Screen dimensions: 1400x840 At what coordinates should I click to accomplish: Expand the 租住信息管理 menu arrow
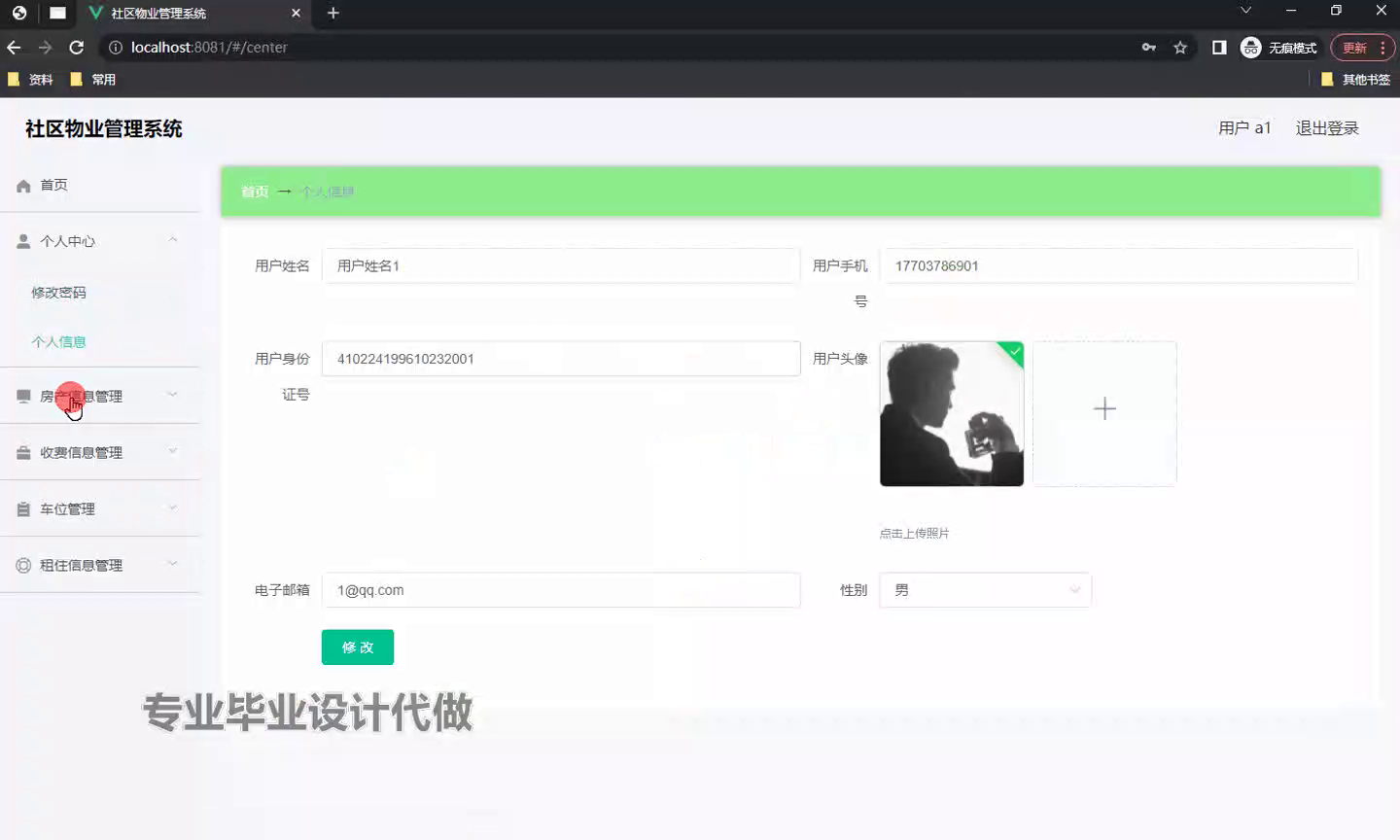point(173,564)
